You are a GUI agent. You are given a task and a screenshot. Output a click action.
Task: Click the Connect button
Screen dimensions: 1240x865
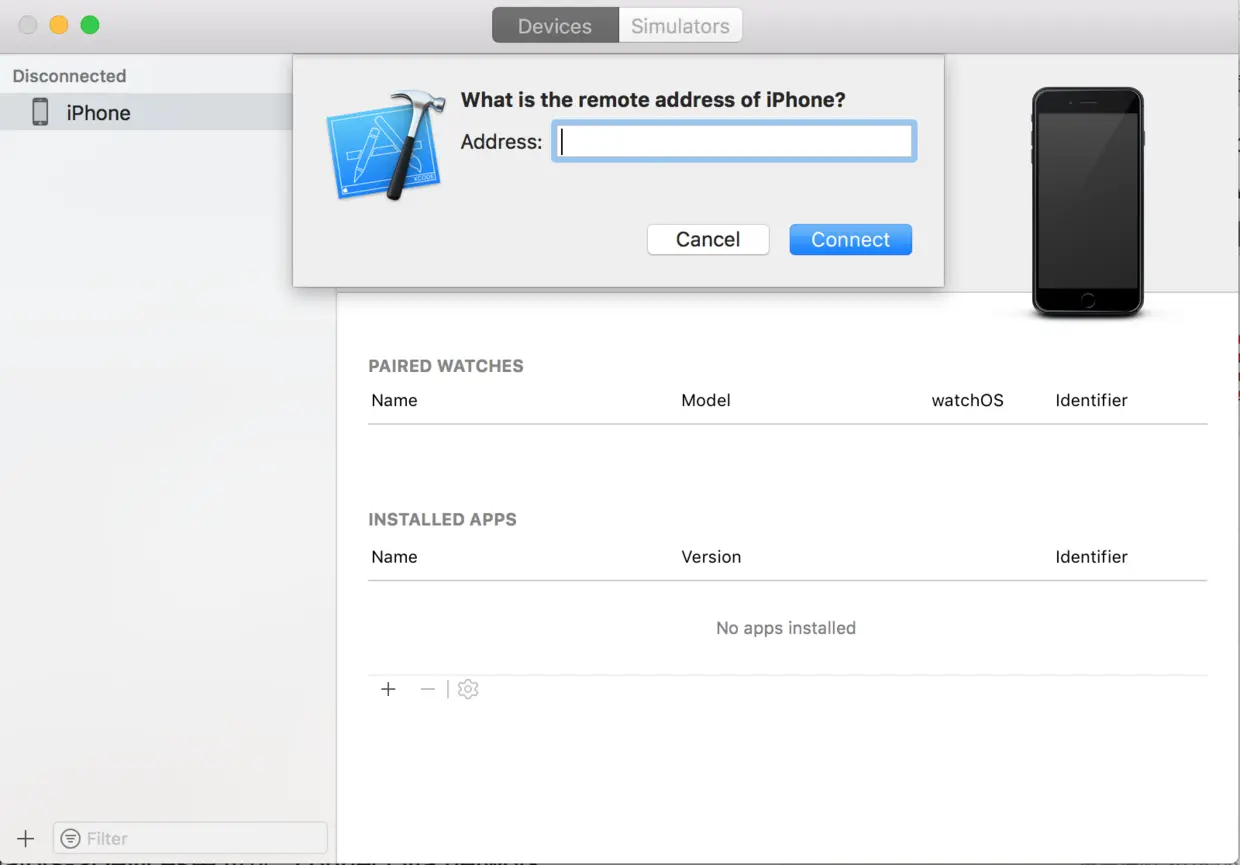[851, 239]
